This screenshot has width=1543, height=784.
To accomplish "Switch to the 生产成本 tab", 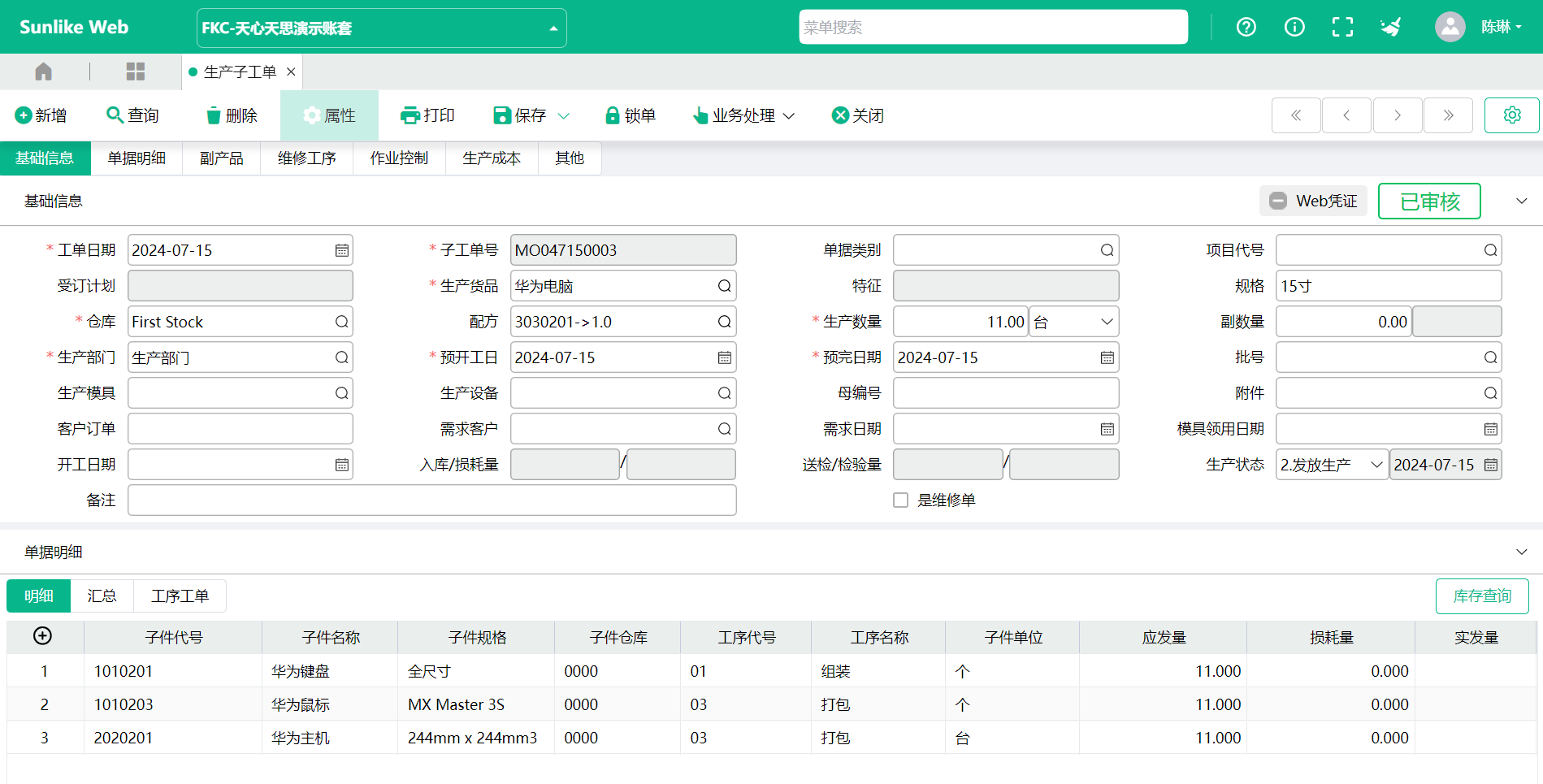I will point(492,158).
